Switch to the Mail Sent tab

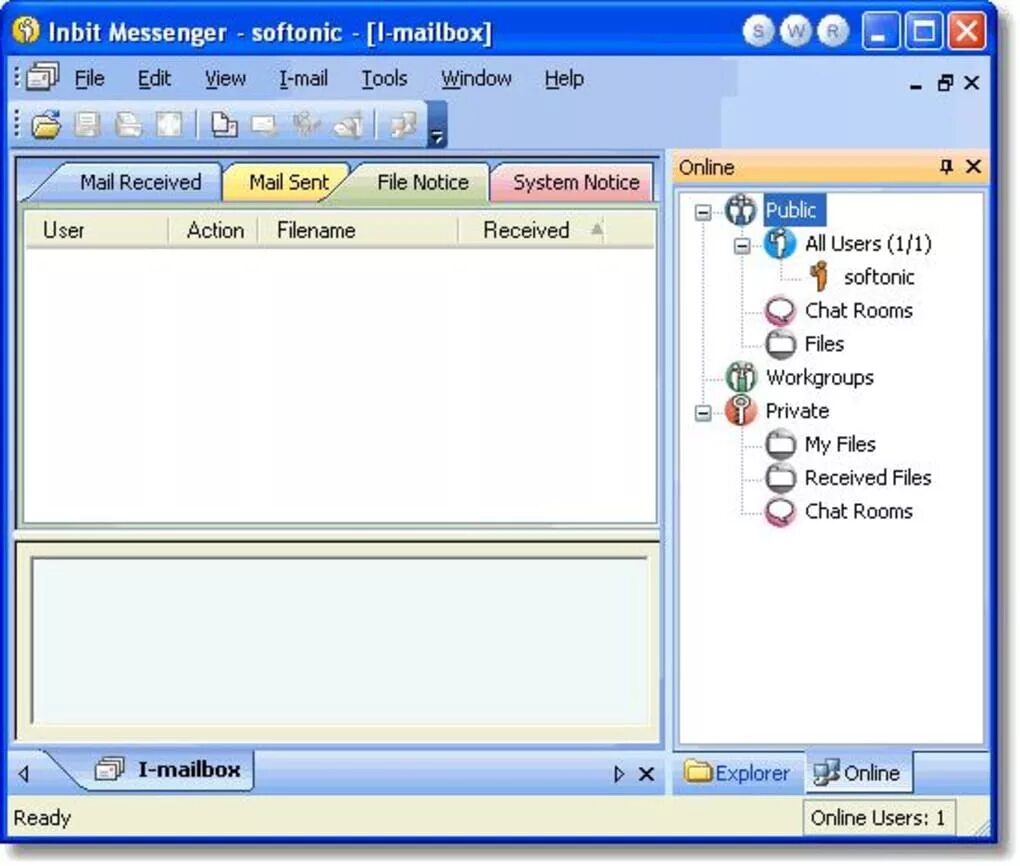click(x=288, y=182)
